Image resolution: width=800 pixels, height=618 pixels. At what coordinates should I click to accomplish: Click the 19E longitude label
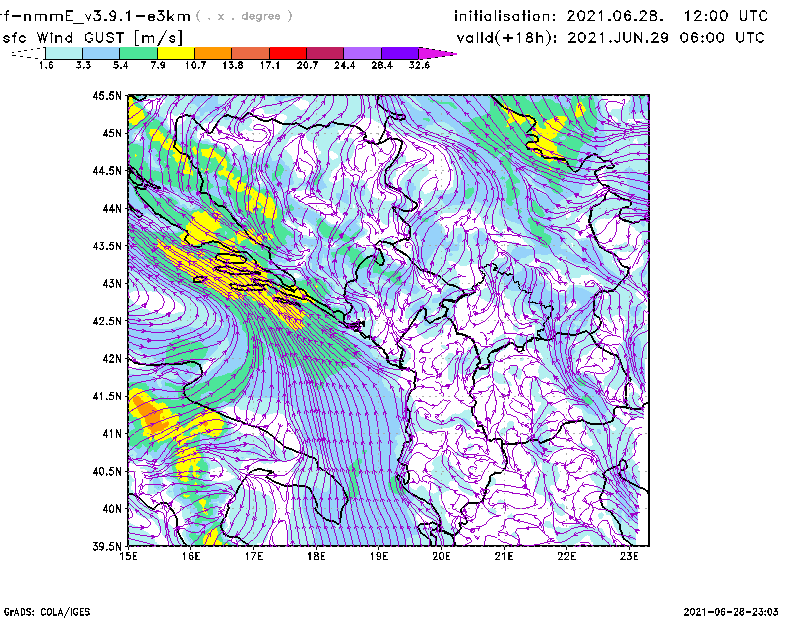[379, 556]
